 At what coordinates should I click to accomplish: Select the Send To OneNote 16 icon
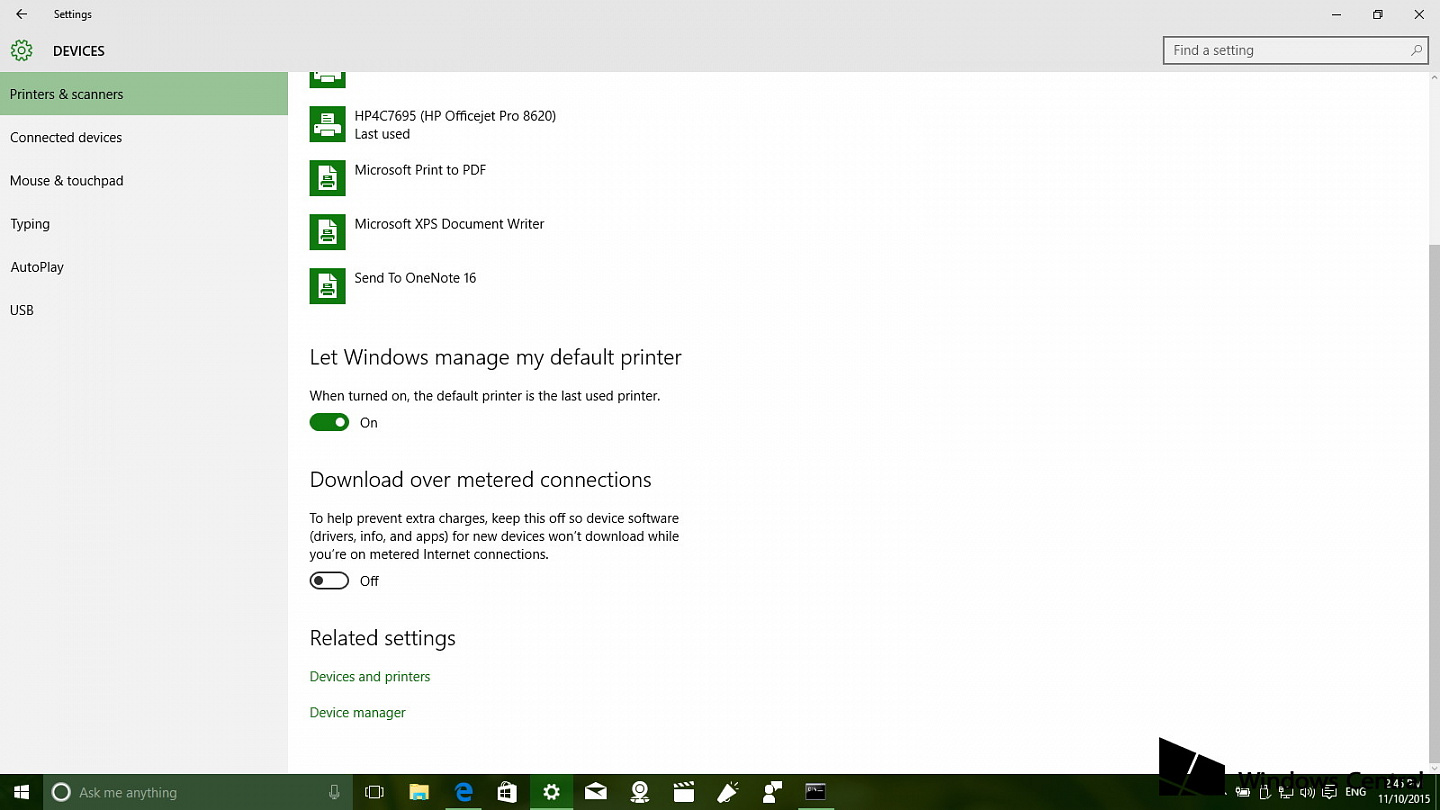click(x=327, y=286)
